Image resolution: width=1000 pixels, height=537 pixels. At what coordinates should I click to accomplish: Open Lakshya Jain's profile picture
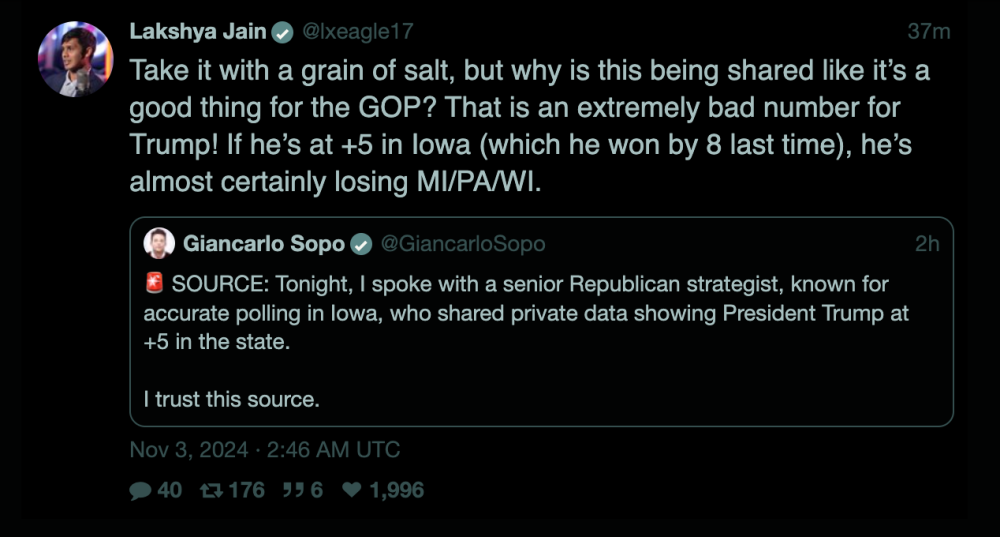click(75, 59)
